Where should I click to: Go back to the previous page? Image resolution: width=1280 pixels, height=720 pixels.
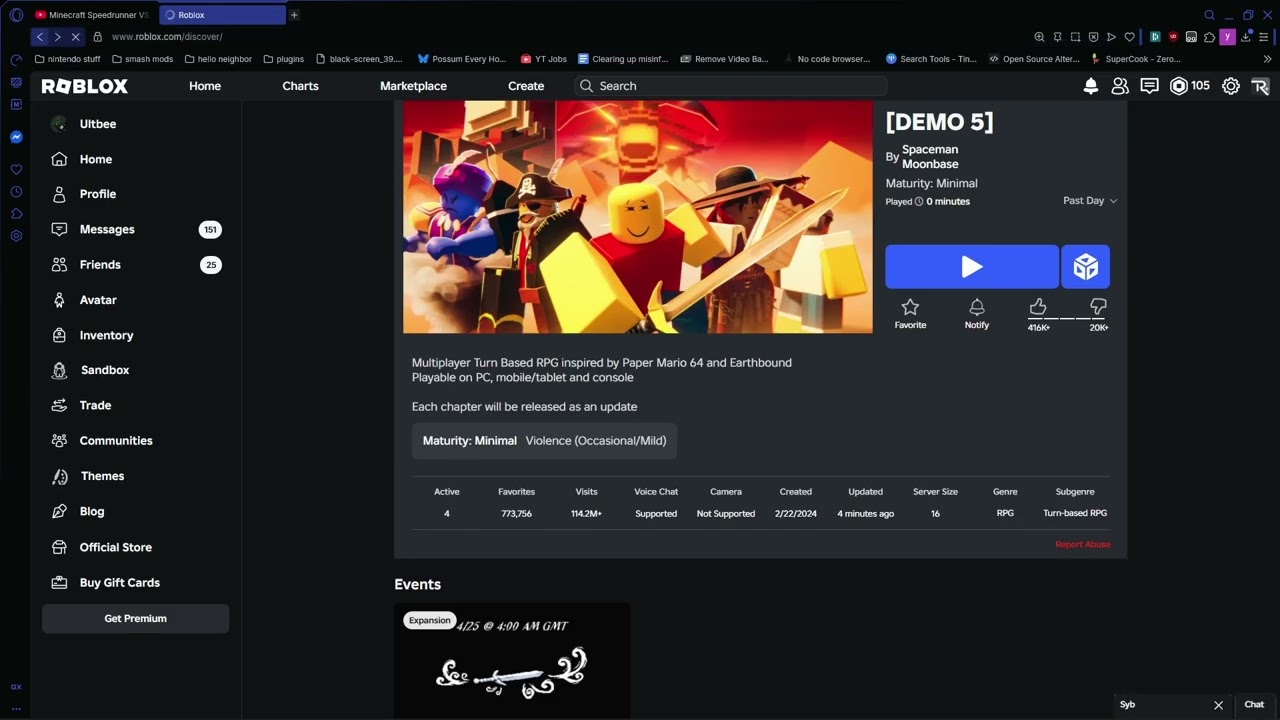(39, 37)
